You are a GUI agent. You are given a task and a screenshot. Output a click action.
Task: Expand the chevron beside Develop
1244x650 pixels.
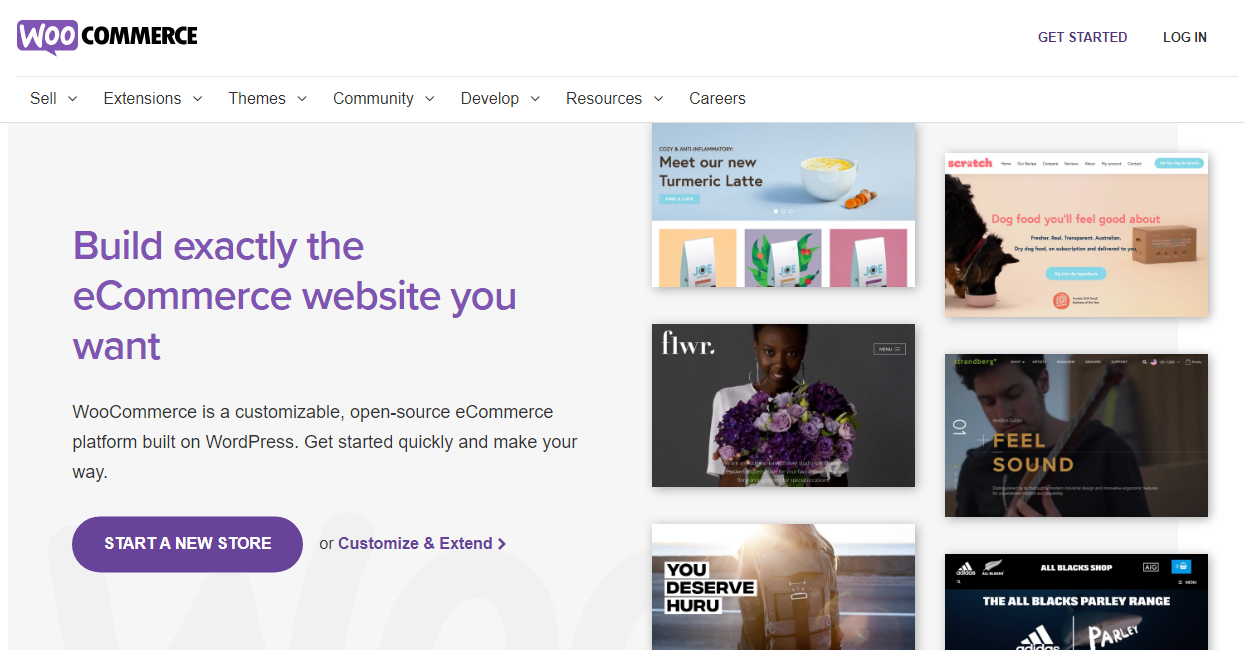point(535,99)
